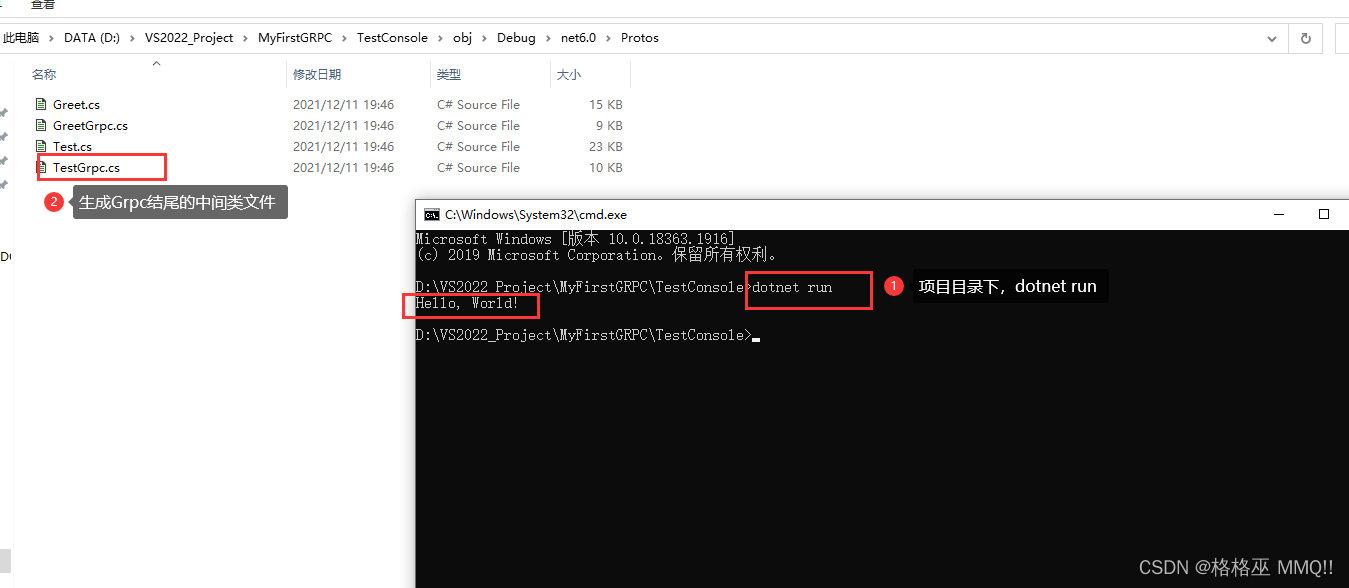This screenshot has width=1349, height=588.
Task: Click the GreetGrpc.cs file icon
Action: point(41,125)
